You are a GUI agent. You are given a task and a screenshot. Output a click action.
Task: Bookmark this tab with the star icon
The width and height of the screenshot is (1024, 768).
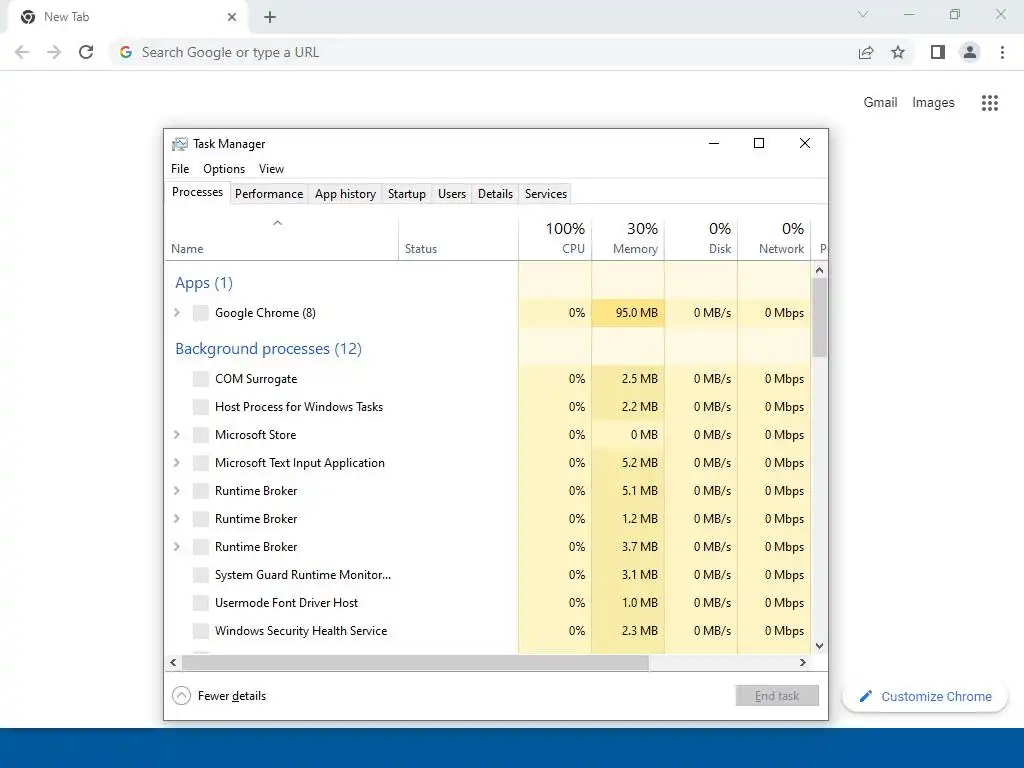898,52
